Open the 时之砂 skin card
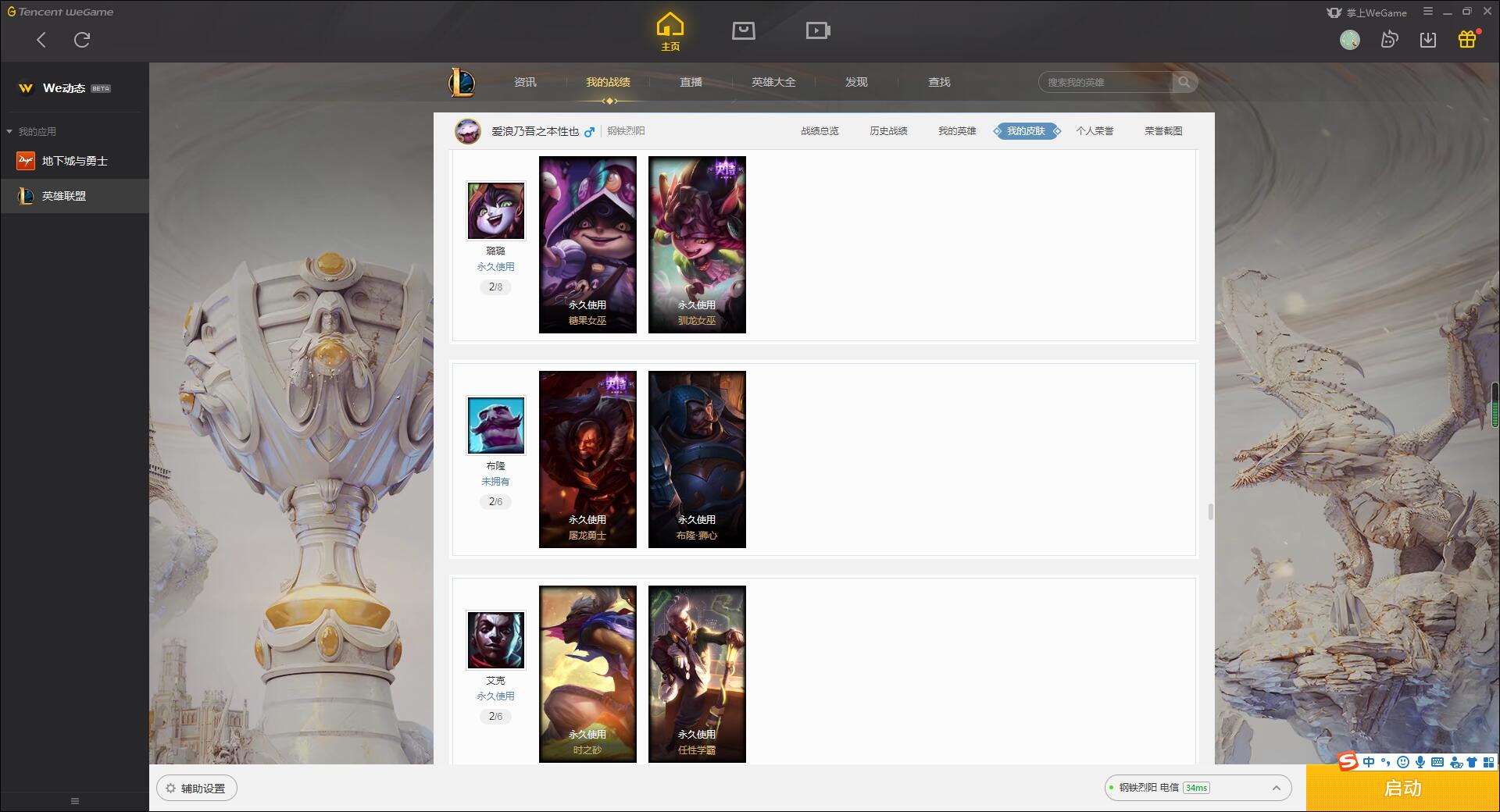 coord(587,674)
